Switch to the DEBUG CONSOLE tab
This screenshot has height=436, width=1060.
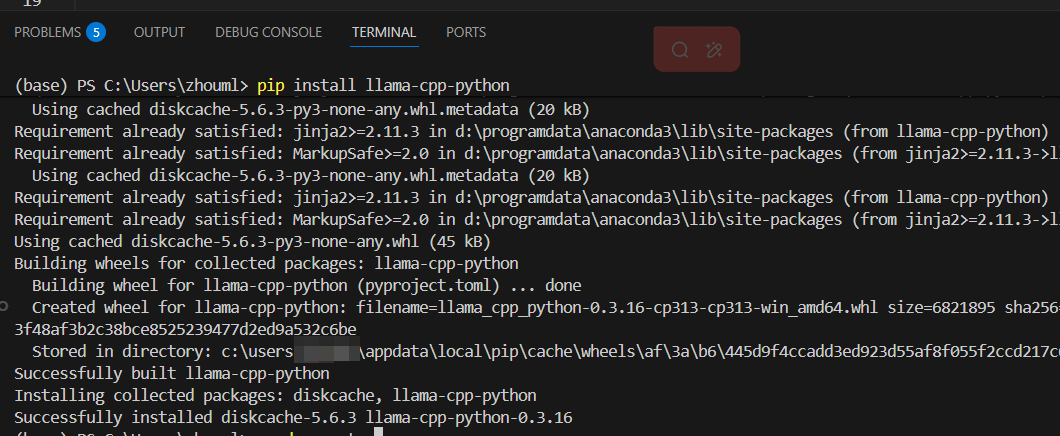coord(268,32)
